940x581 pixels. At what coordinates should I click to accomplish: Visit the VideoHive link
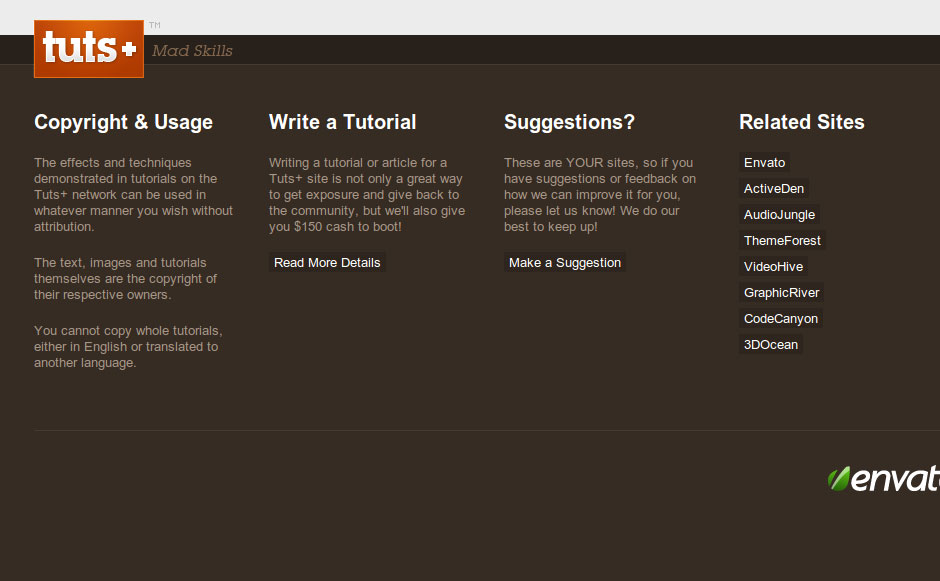[x=773, y=266]
